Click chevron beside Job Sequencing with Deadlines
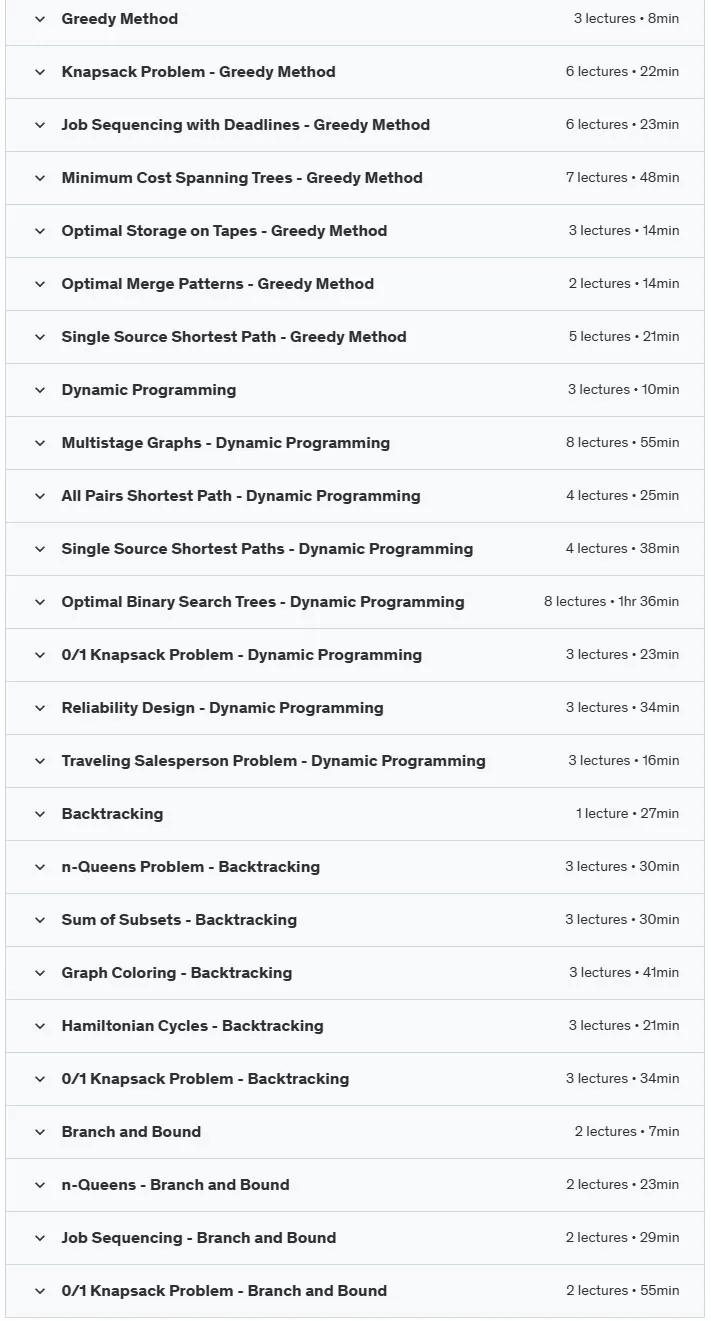This screenshot has height=1321, width=711. pos(40,125)
